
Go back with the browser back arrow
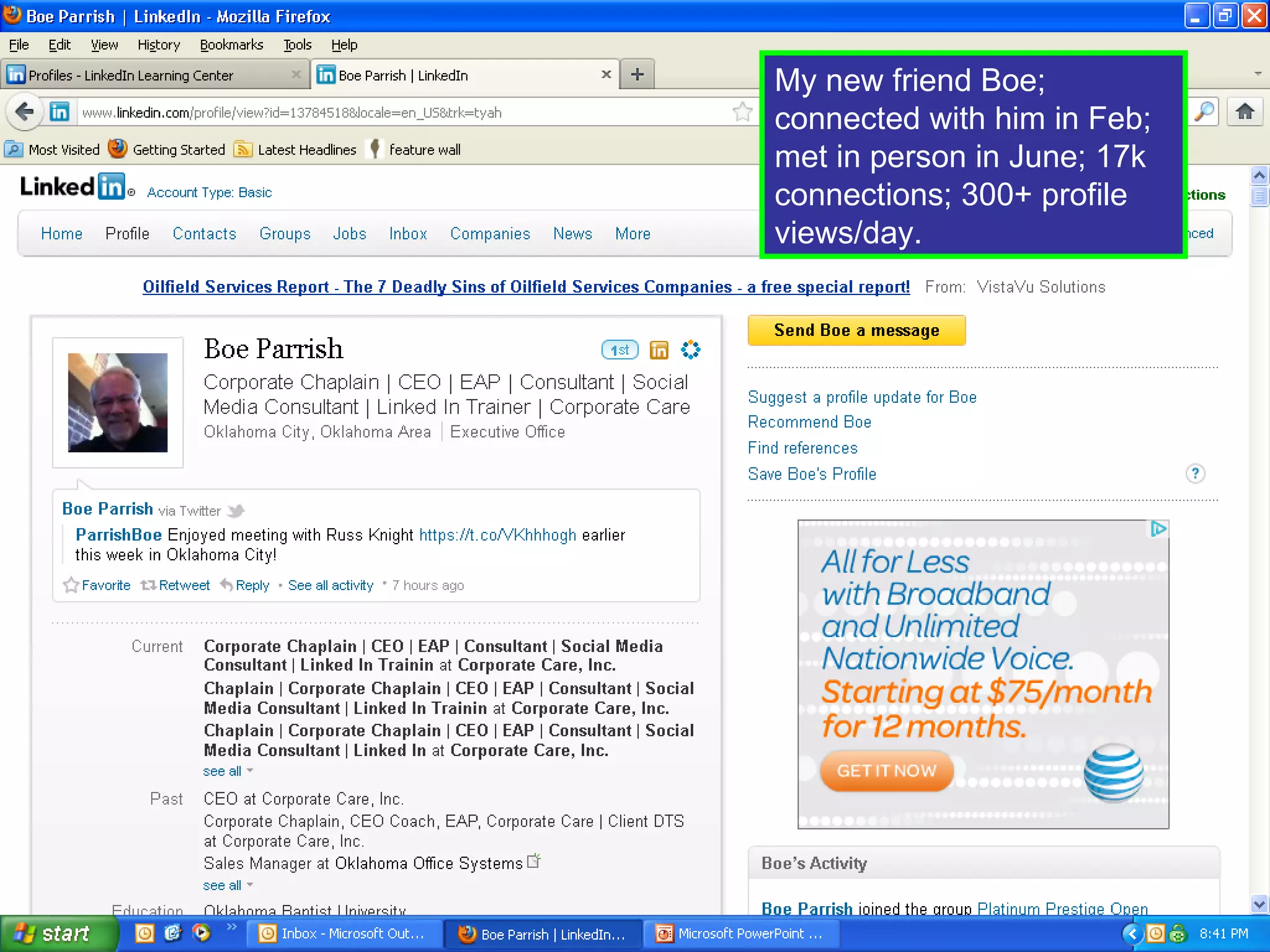click(x=24, y=112)
